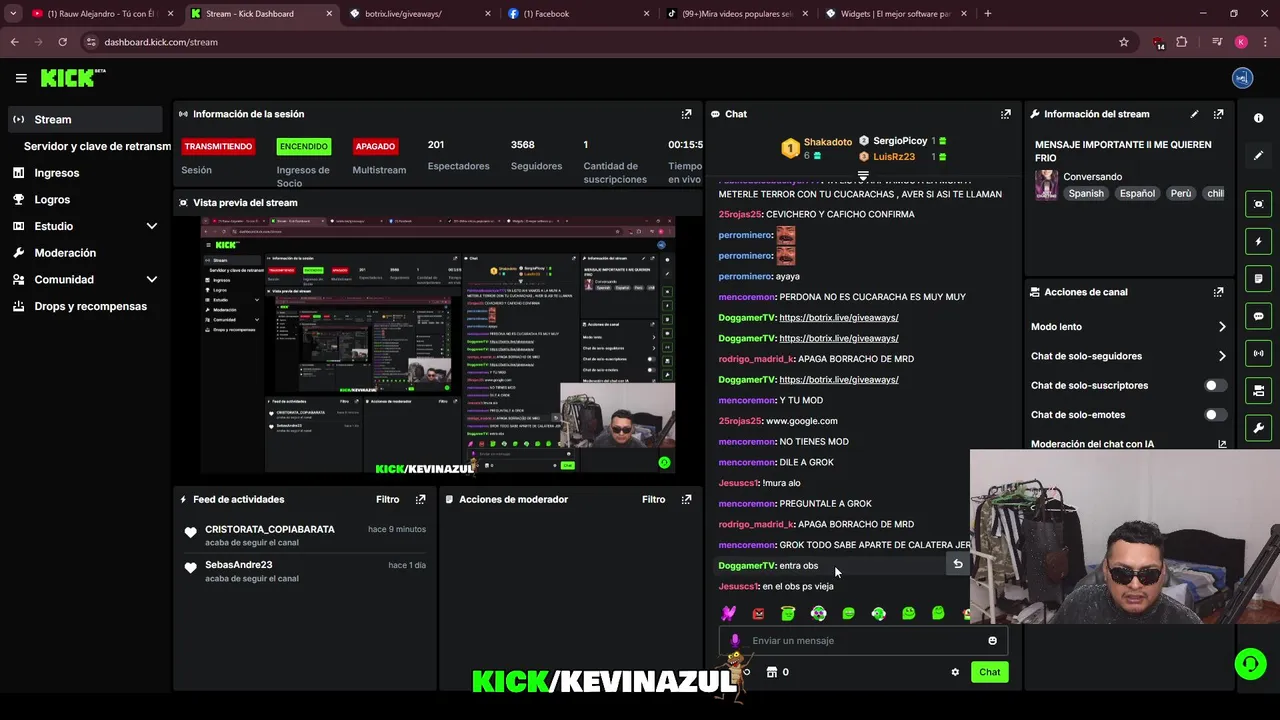
Task: Insert the purple hand emote
Action: 728,613
